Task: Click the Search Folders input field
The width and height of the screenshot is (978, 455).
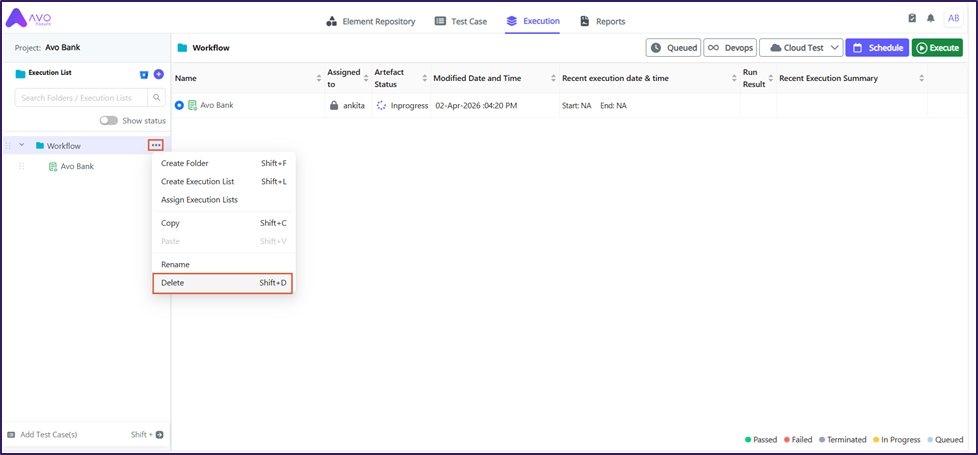Action: [x=81, y=98]
